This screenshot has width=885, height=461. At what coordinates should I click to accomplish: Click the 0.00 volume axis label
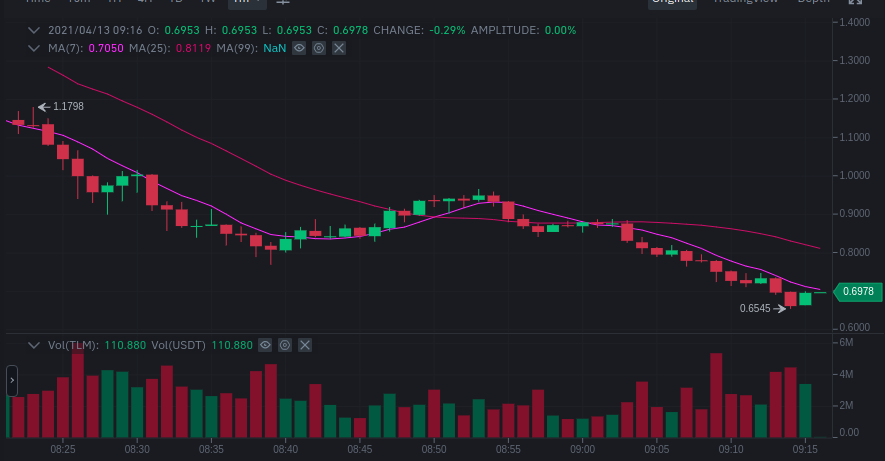(x=849, y=433)
